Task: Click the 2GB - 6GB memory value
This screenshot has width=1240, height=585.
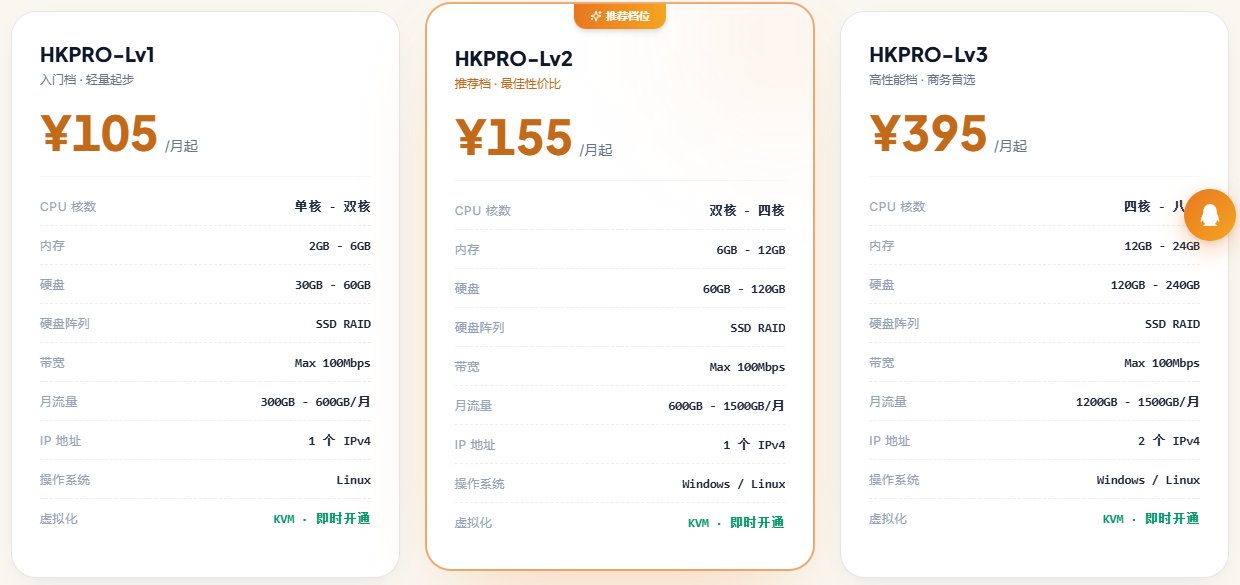Action: point(340,246)
